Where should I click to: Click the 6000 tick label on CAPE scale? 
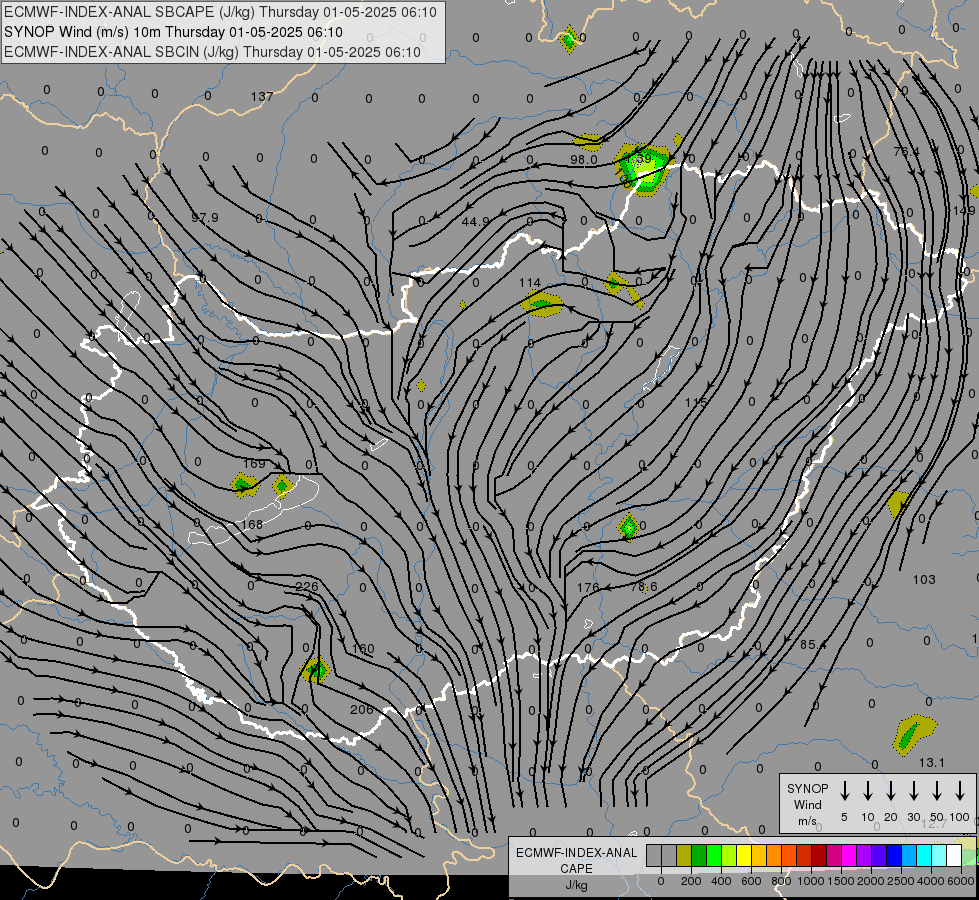pos(960,881)
